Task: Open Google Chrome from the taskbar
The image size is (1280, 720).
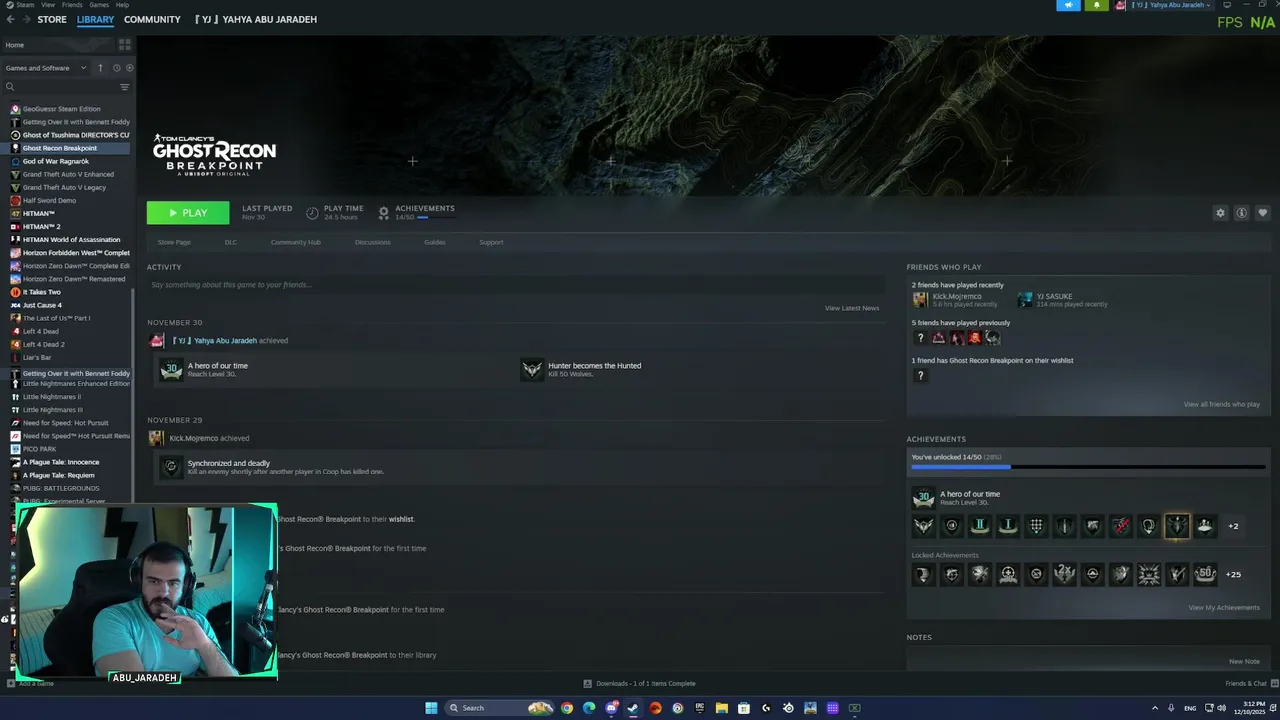Action: (567, 708)
